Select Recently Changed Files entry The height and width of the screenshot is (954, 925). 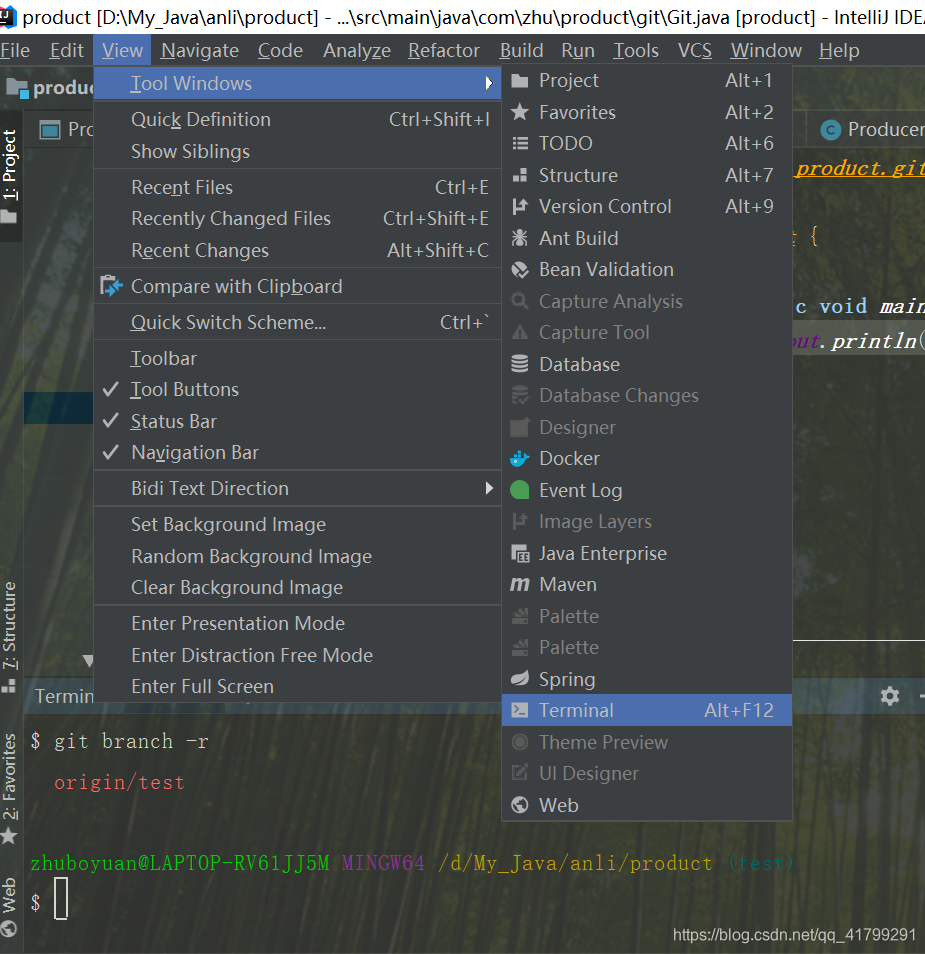tap(298, 218)
